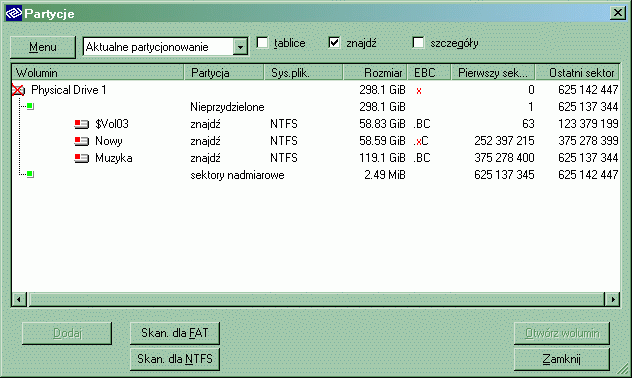Click the 58.59 GiB size value
Viewport: 632px width, 378px height.
coord(382,141)
